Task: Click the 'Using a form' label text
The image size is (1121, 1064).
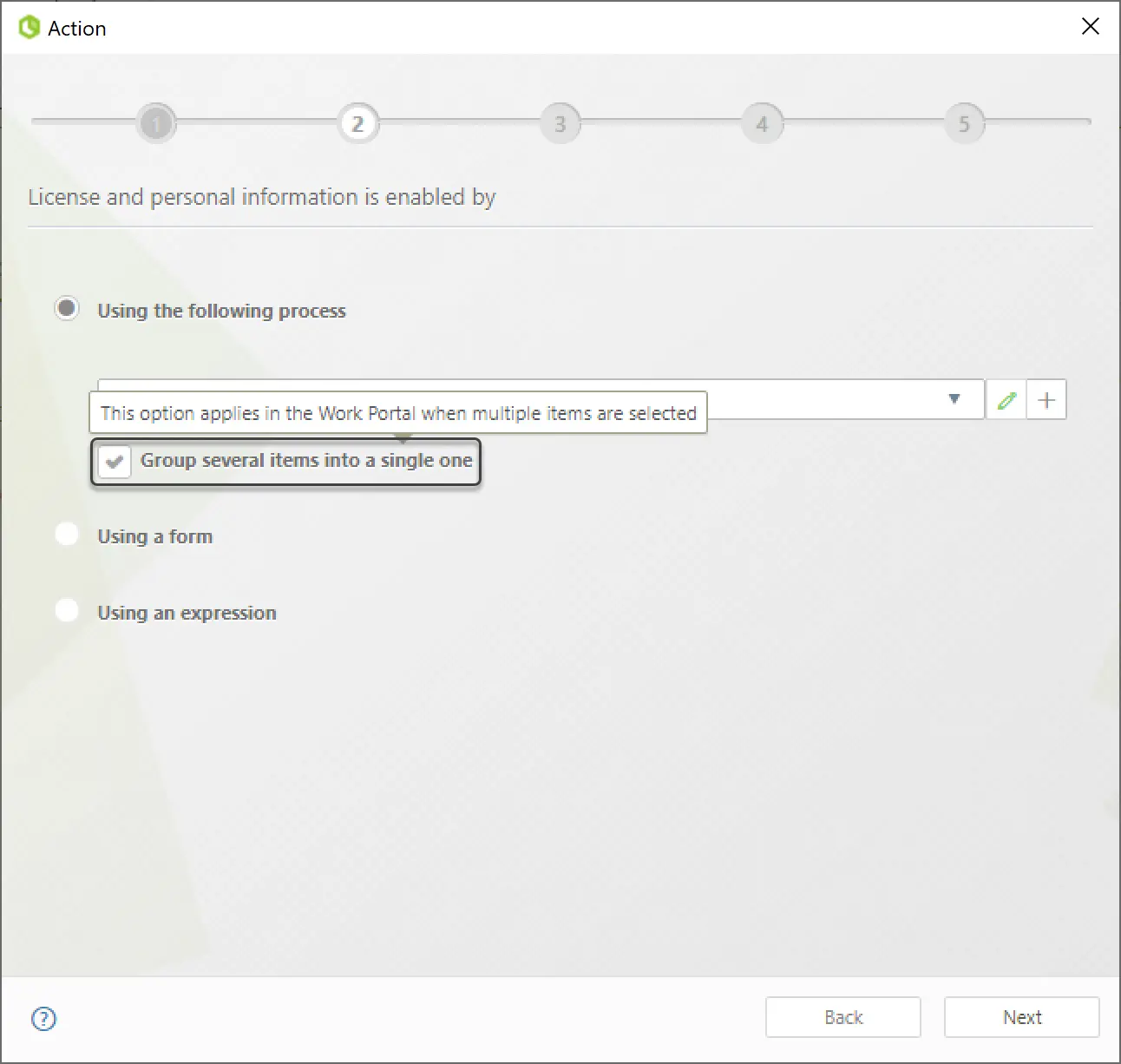Action: click(x=155, y=536)
